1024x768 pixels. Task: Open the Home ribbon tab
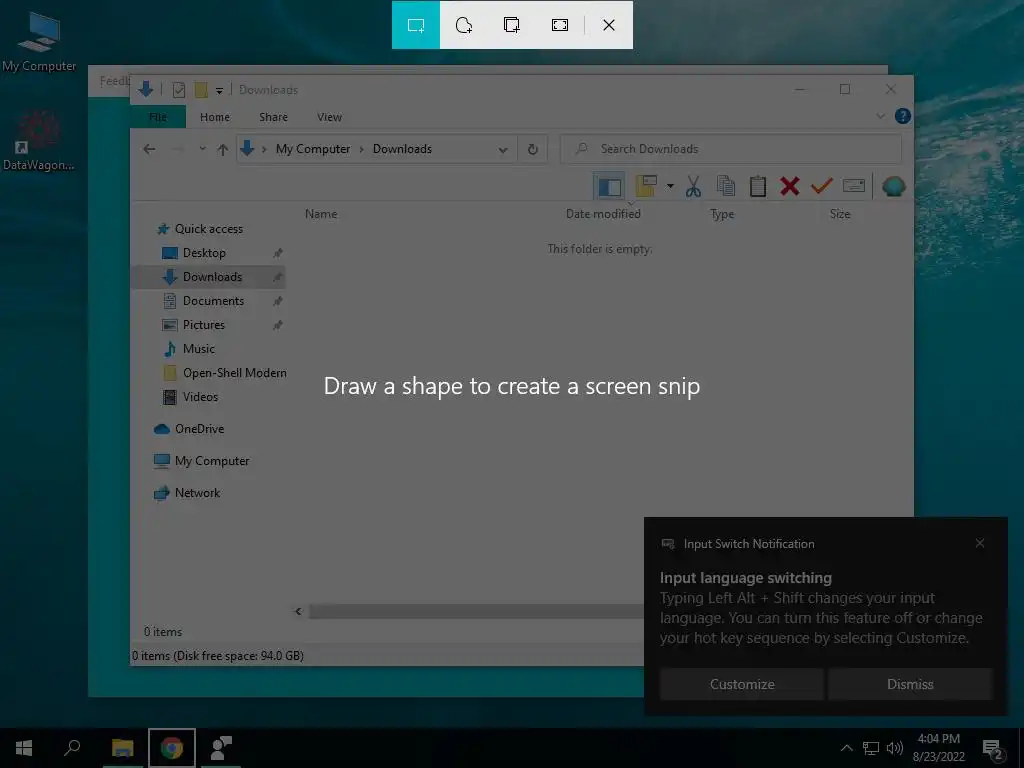point(215,117)
